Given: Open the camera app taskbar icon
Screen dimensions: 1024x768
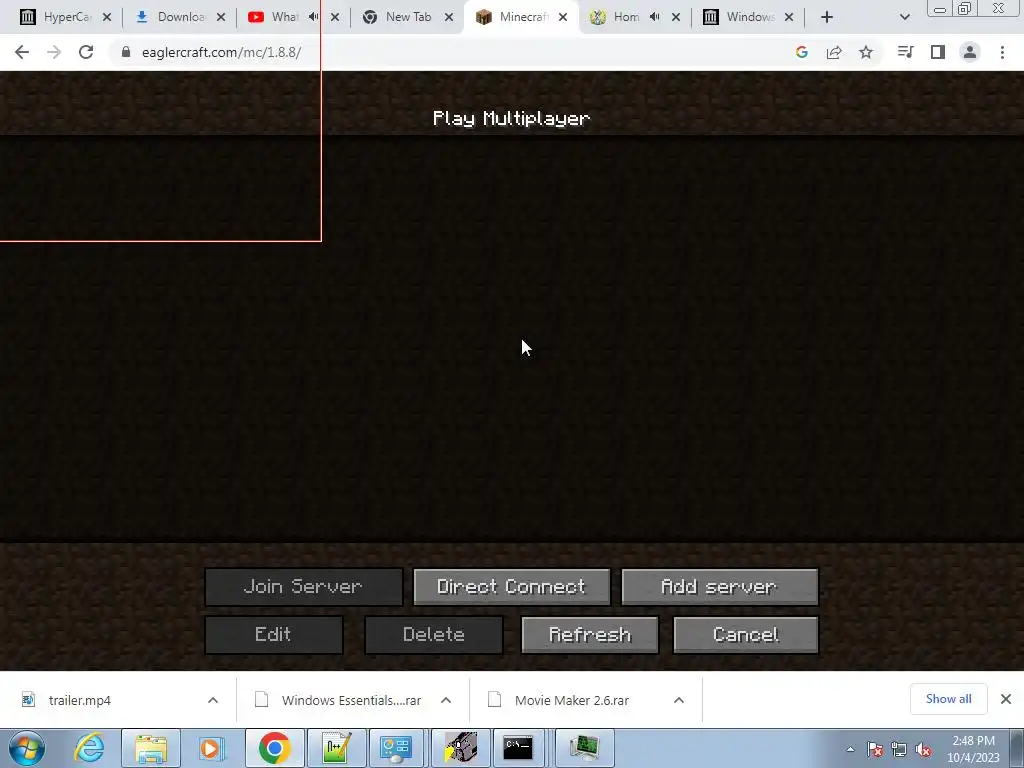Looking at the screenshot, I should (460, 748).
